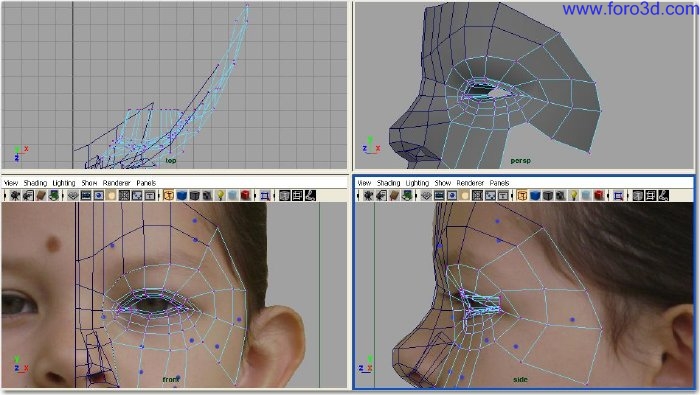
Task: Click X-Ray Active Components icon, front panel
Action: pyautogui.click(x=297, y=195)
